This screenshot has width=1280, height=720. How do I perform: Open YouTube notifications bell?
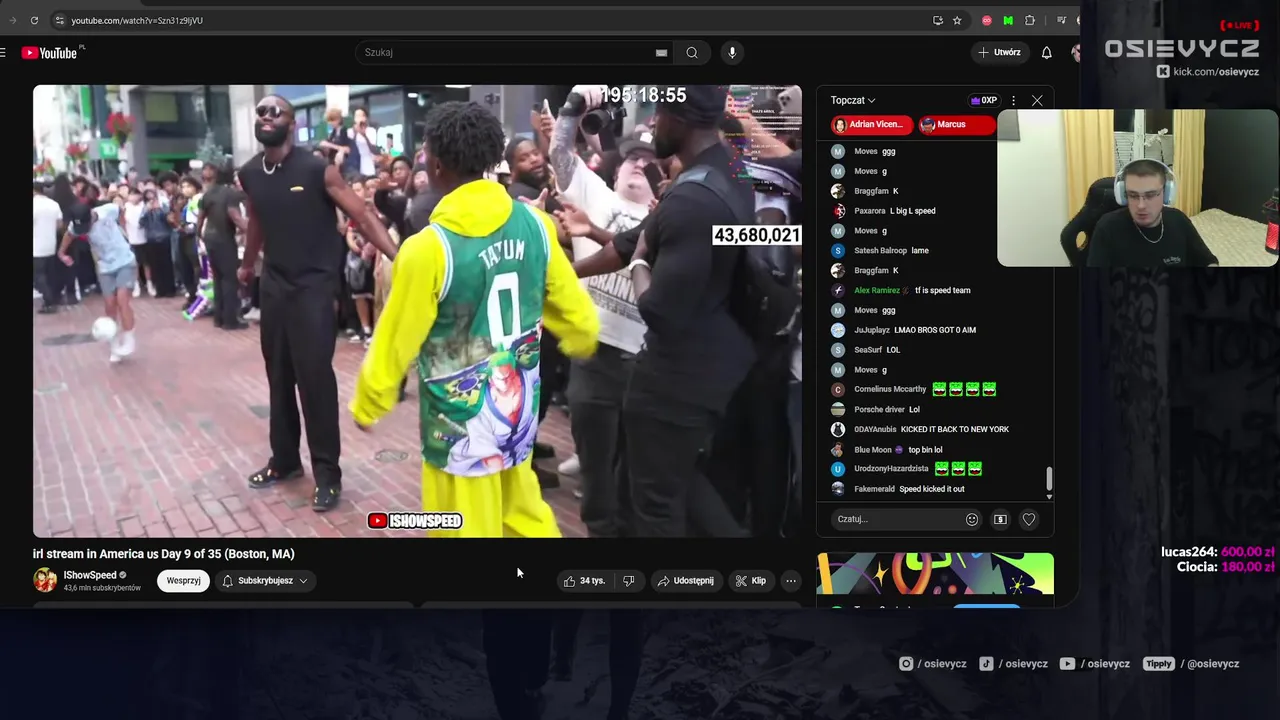(x=1046, y=53)
